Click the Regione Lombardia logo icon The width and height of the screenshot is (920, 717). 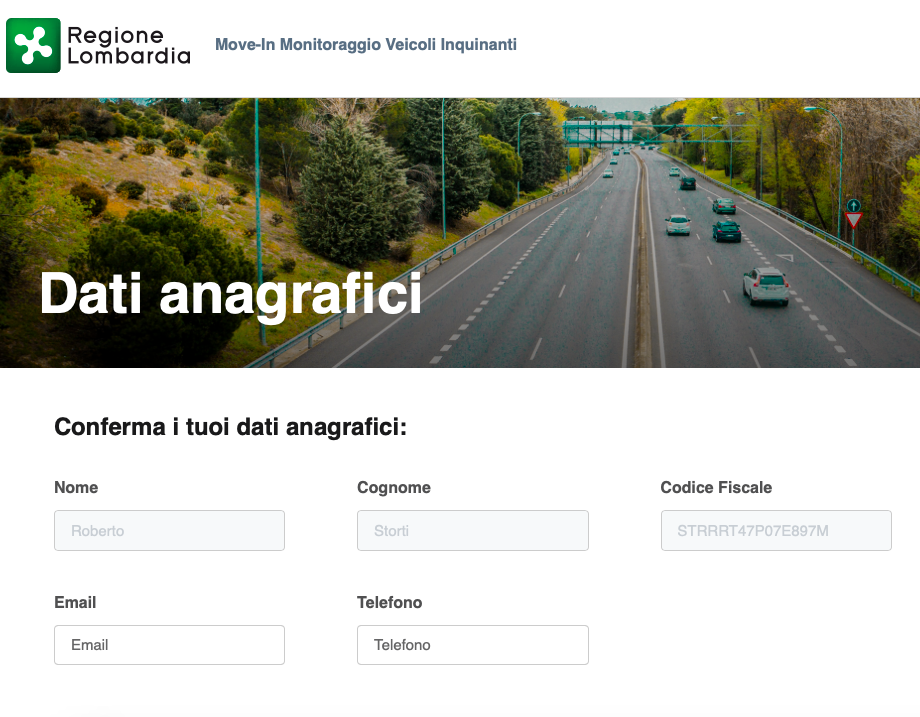click(x=33, y=45)
